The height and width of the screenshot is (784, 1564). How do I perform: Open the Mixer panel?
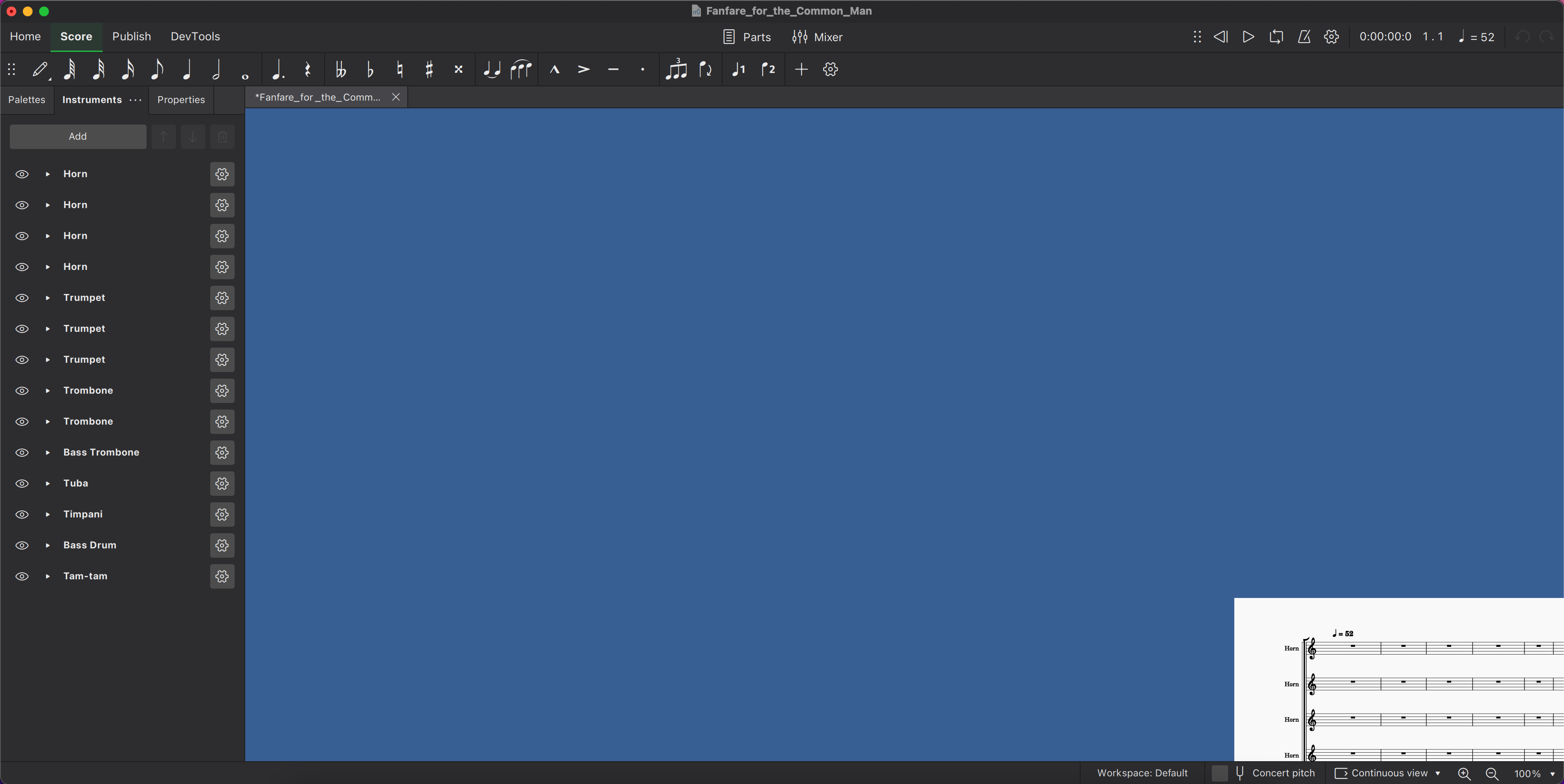[x=817, y=37]
